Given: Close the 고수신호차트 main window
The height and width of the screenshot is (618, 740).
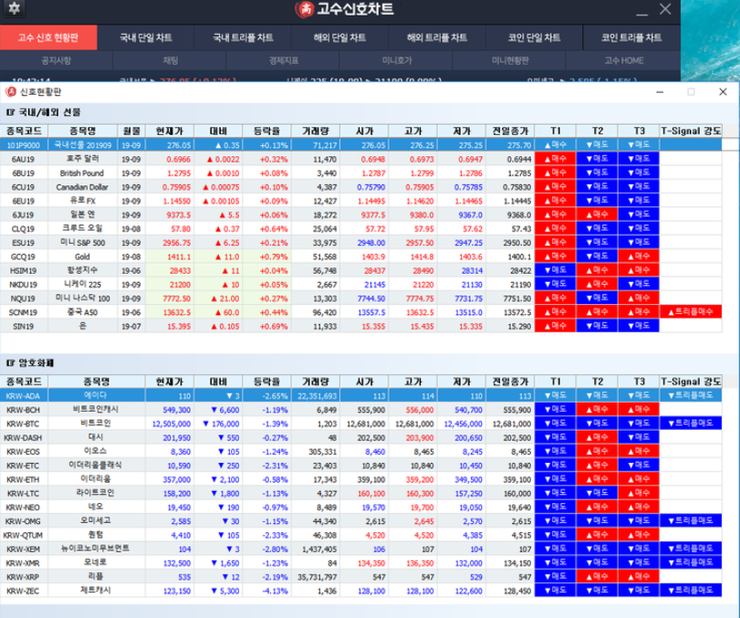Looking at the screenshot, I should [665, 9].
